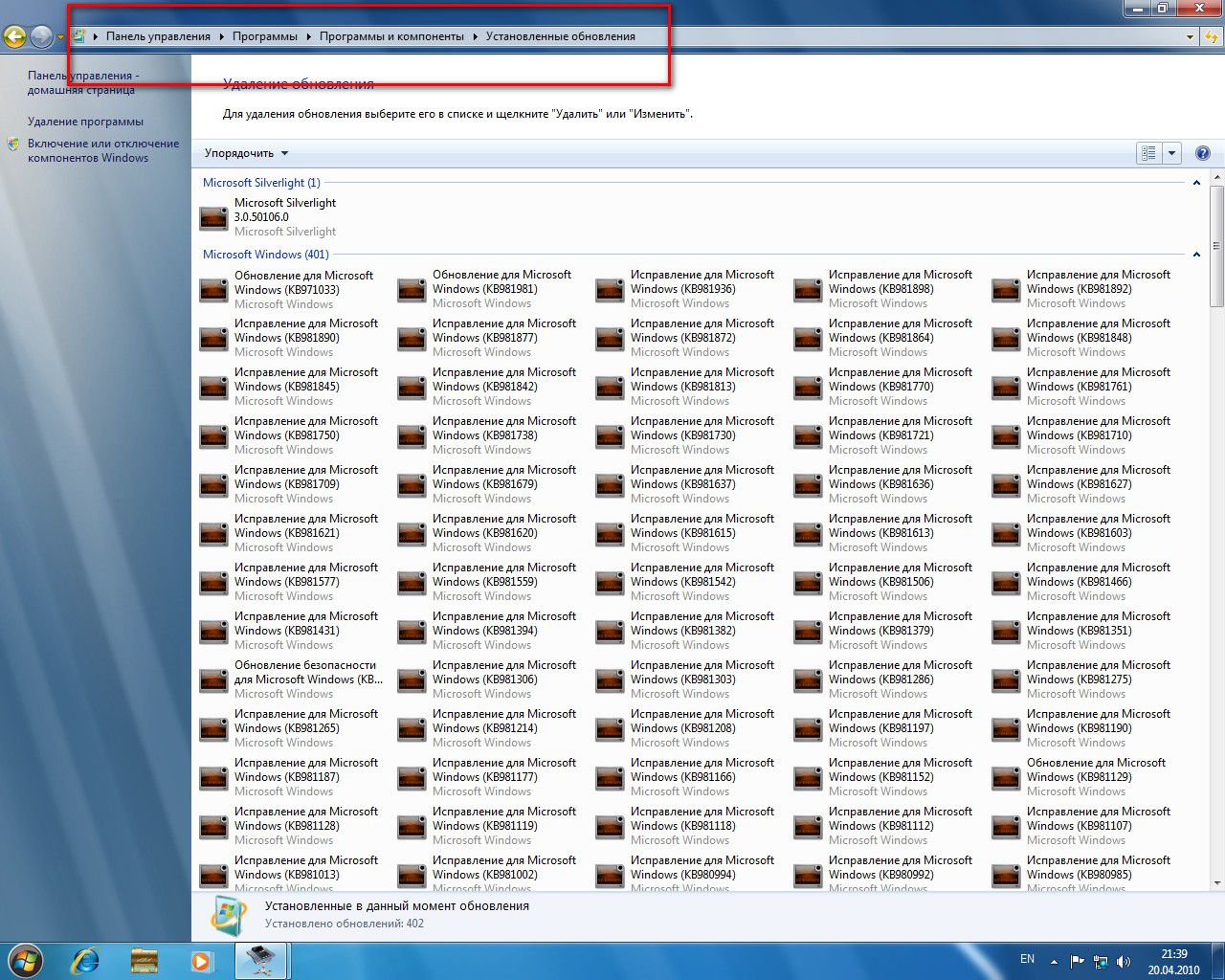Click the Forward navigation arrow button
1225x980 pixels.
[41, 36]
